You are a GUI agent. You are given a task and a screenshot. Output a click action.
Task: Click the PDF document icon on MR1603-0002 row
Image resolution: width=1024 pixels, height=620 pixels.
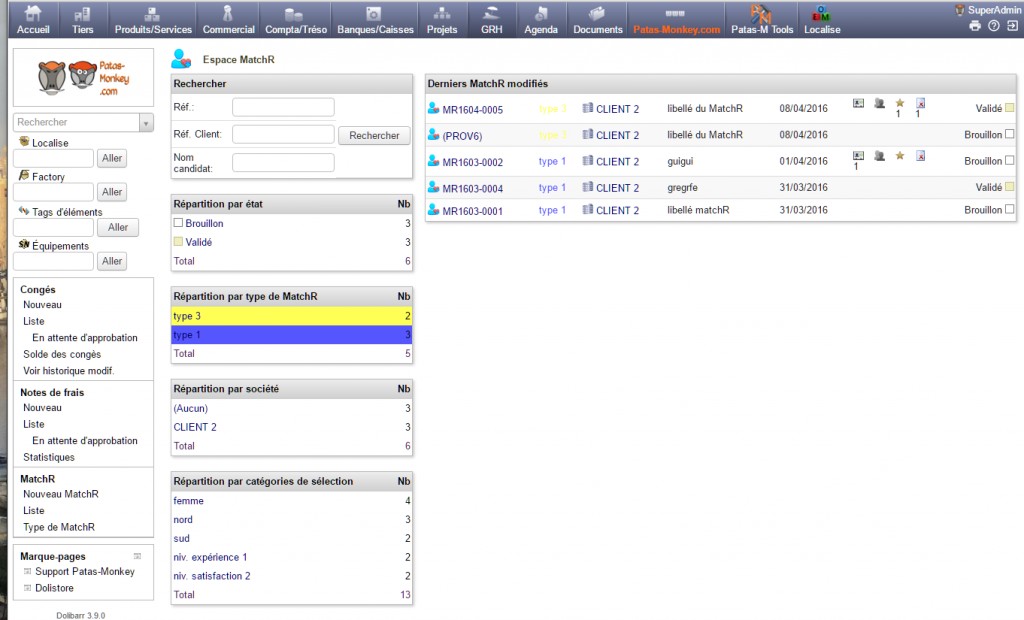pyautogui.click(x=920, y=156)
